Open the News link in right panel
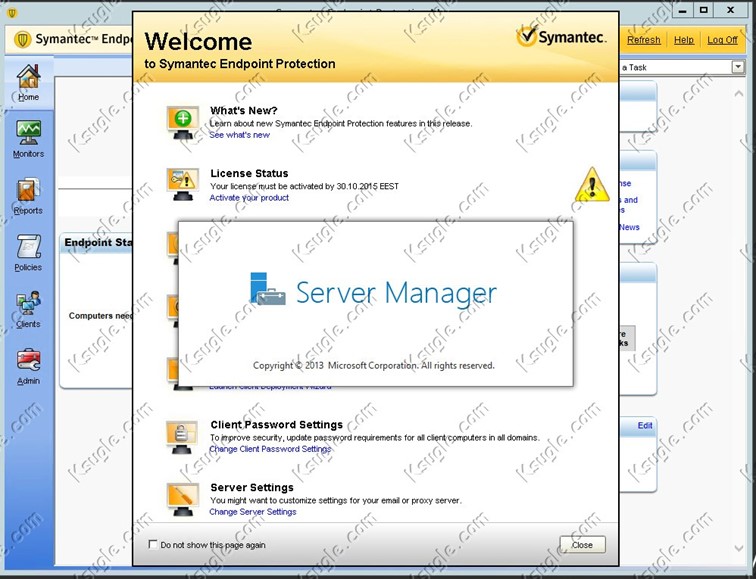 coord(630,227)
